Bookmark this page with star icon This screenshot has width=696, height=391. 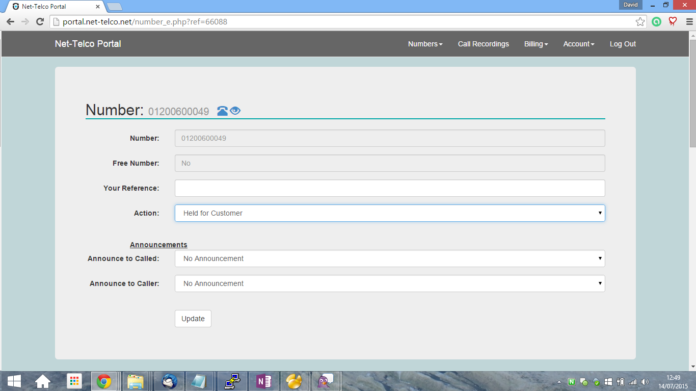pyautogui.click(x=640, y=22)
